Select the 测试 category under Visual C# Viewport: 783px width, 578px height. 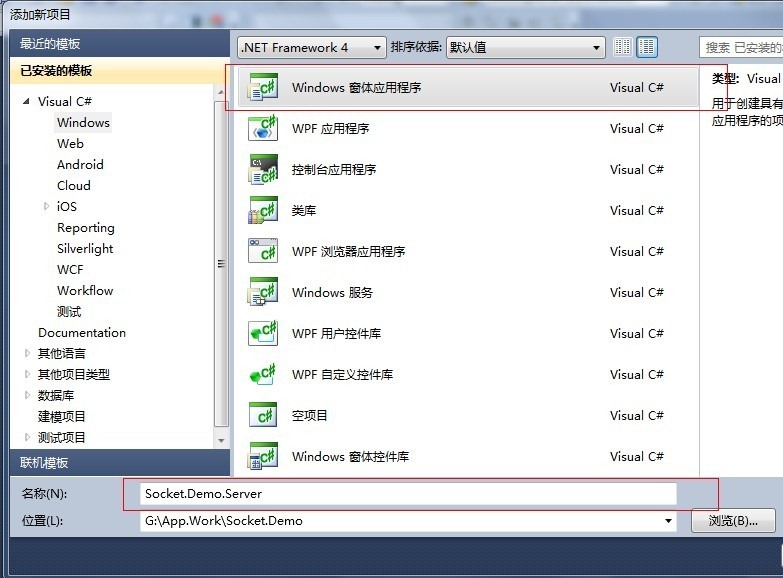(69, 312)
